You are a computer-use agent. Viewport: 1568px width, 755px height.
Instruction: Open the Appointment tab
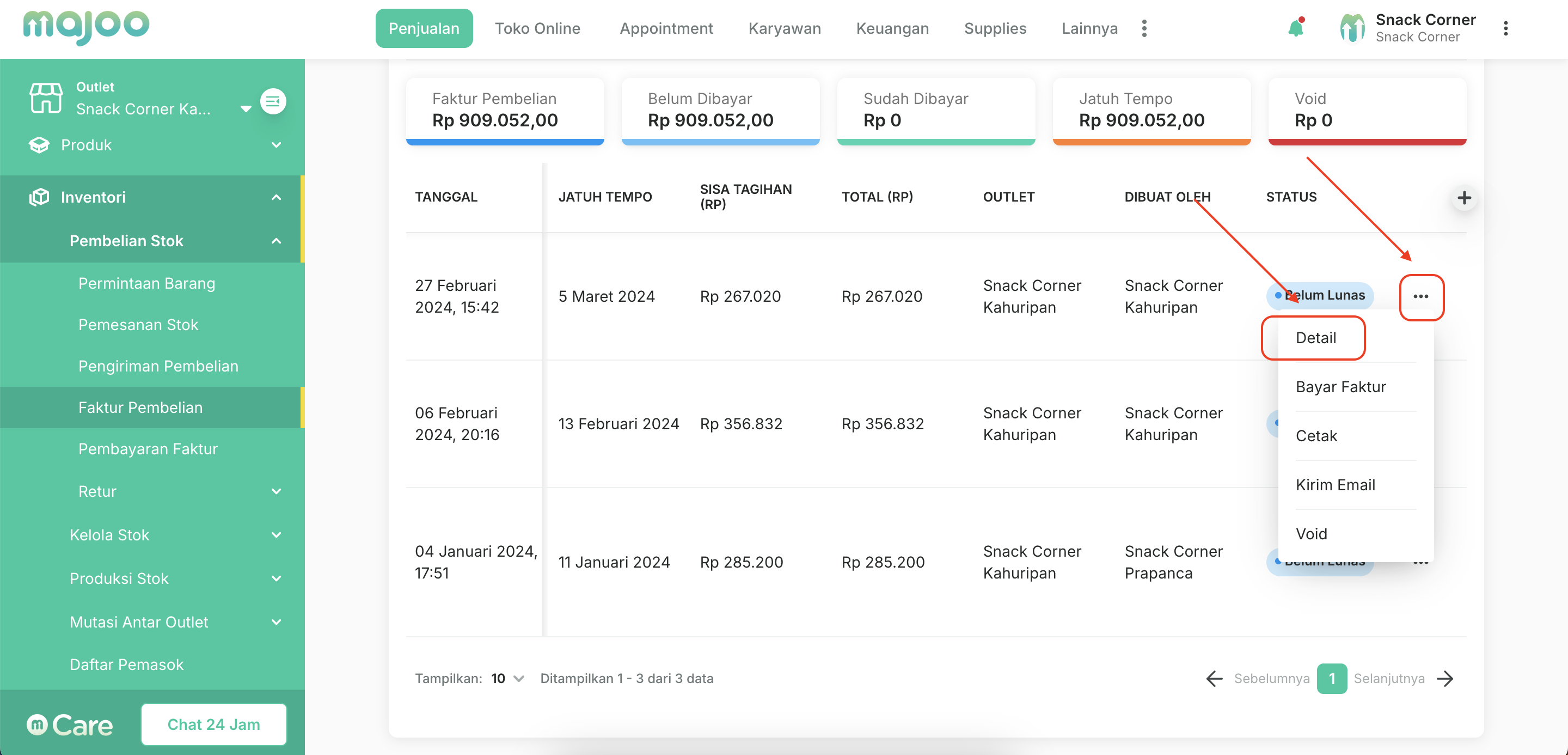tap(666, 28)
